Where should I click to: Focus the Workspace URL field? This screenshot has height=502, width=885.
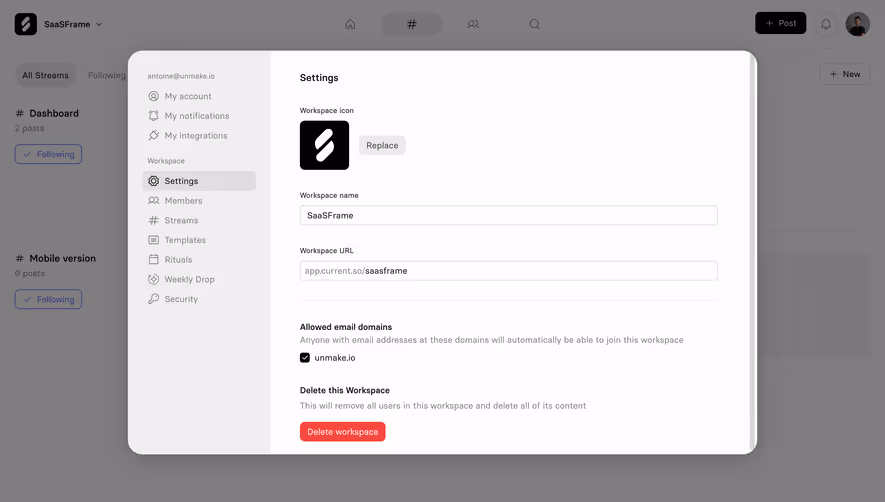[509, 270]
